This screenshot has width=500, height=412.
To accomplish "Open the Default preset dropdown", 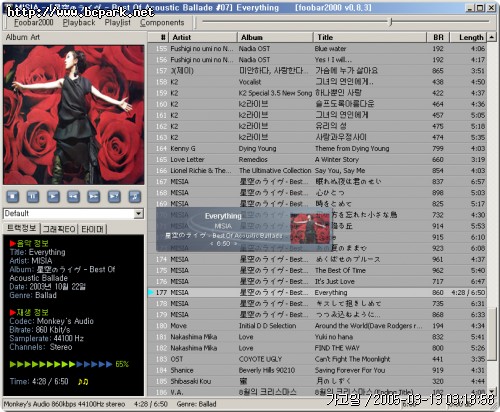I will (139, 214).
